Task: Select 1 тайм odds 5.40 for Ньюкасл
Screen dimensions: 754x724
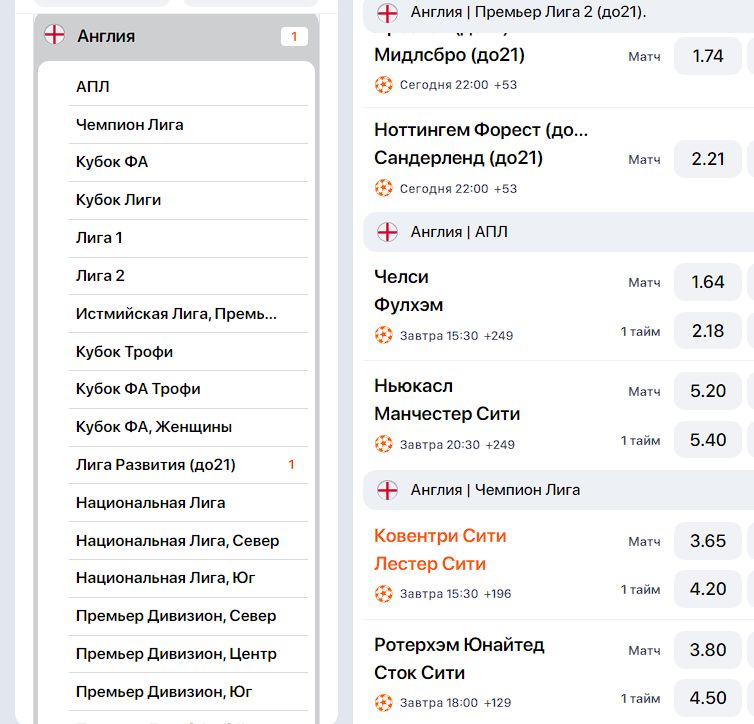Action: pos(708,440)
